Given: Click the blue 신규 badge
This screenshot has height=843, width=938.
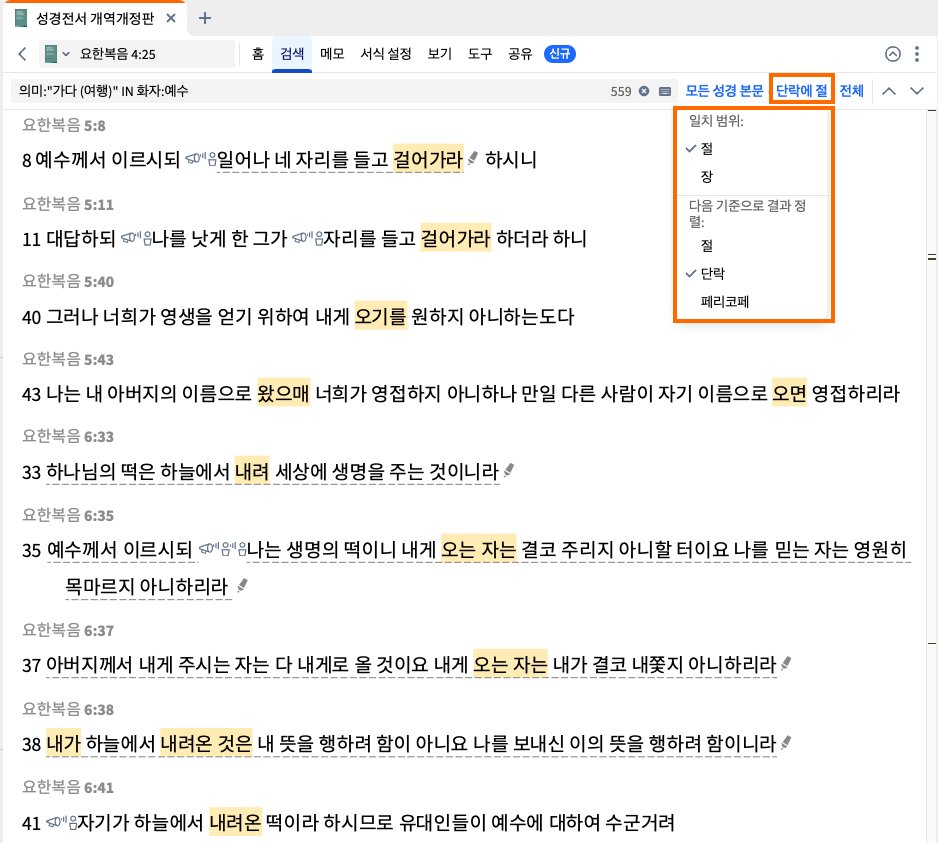Looking at the screenshot, I should 559,54.
